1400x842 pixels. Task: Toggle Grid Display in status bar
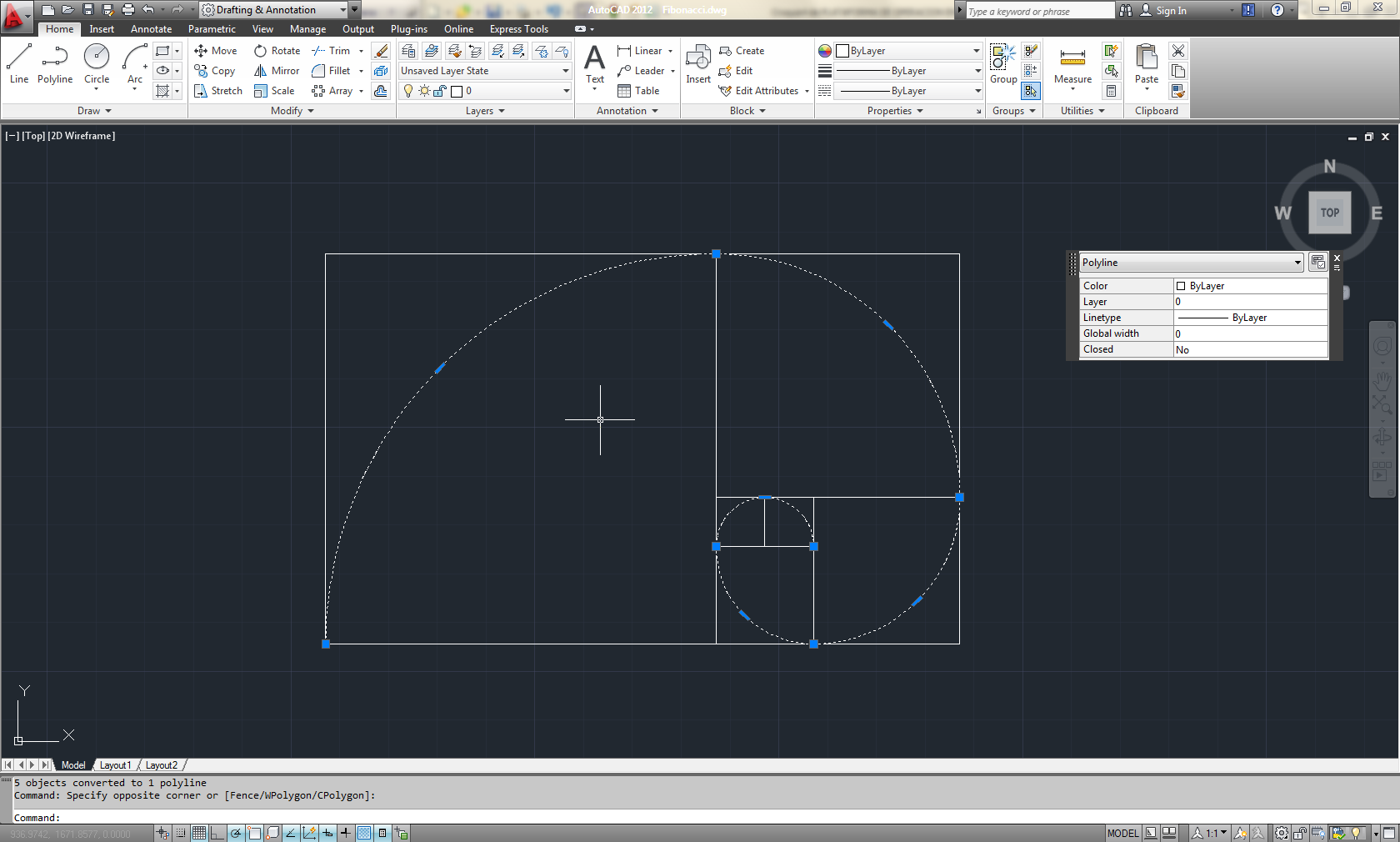click(199, 833)
